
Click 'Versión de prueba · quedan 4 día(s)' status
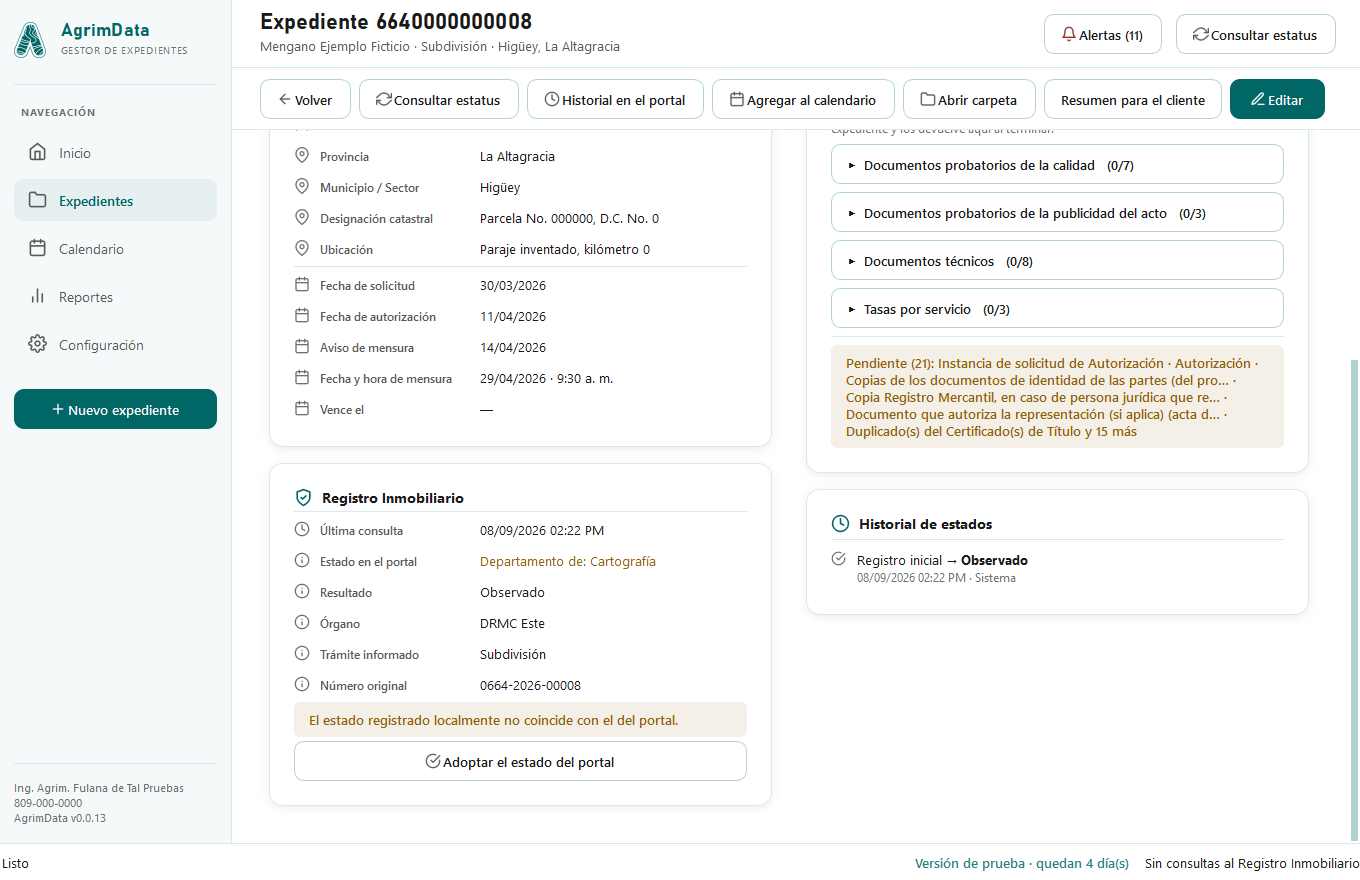pyautogui.click(x=1021, y=863)
